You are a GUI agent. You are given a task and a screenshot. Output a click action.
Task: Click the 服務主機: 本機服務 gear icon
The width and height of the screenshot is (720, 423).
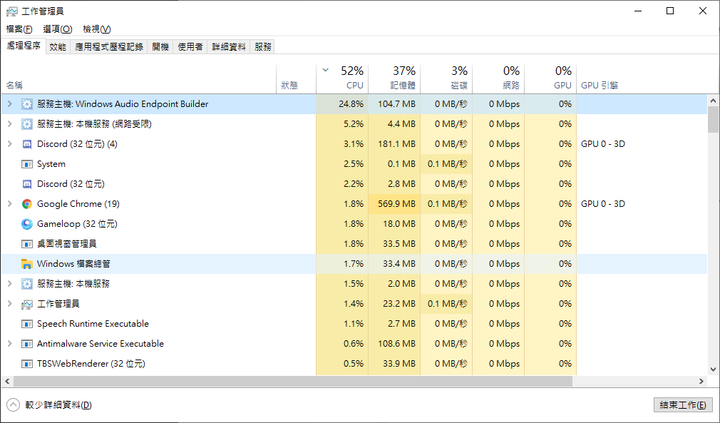pyautogui.click(x=27, y=284)
